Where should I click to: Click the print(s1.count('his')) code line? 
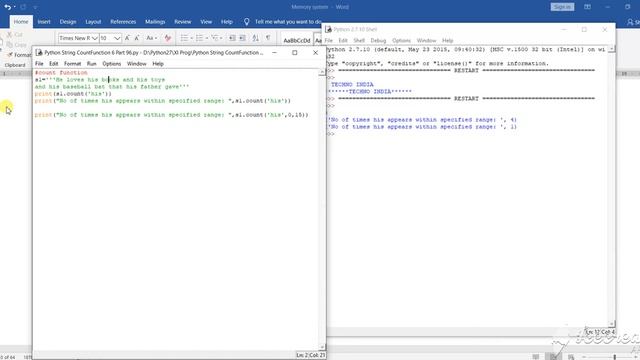(73, 94)
